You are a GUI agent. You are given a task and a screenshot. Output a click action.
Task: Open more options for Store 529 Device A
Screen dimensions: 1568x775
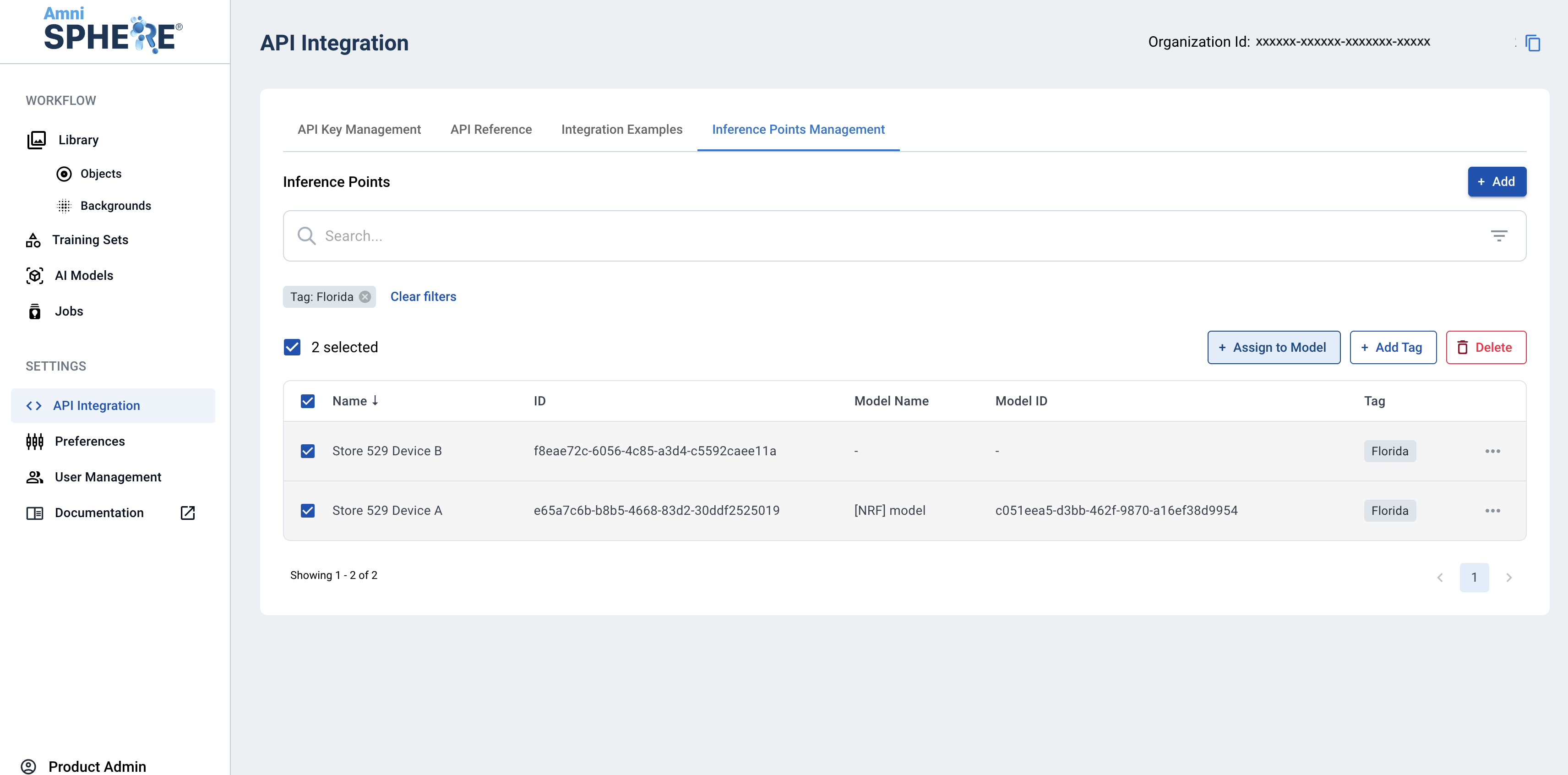click(x=1492, y=511)
